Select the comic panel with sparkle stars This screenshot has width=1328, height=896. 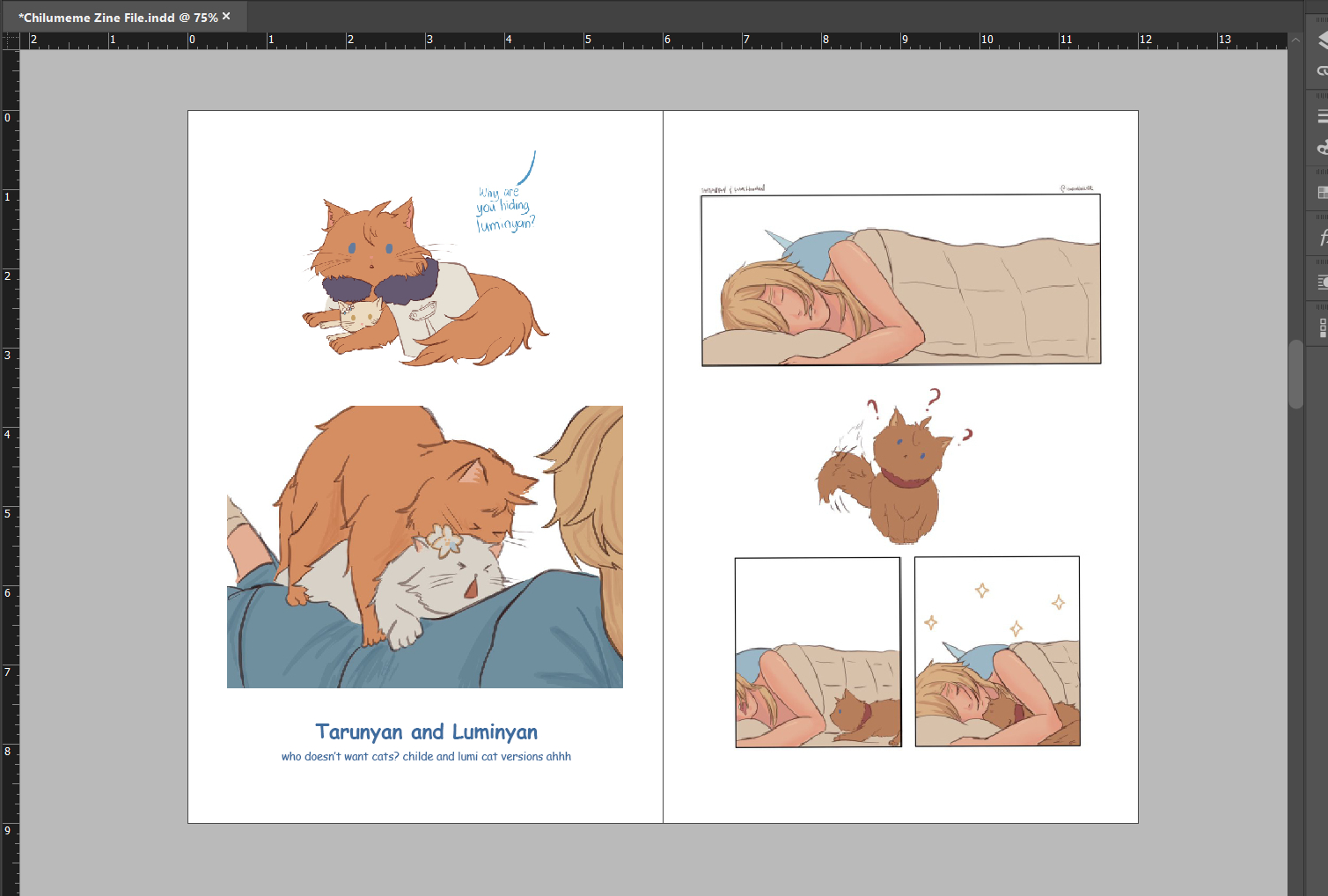[x=996, y=651]
